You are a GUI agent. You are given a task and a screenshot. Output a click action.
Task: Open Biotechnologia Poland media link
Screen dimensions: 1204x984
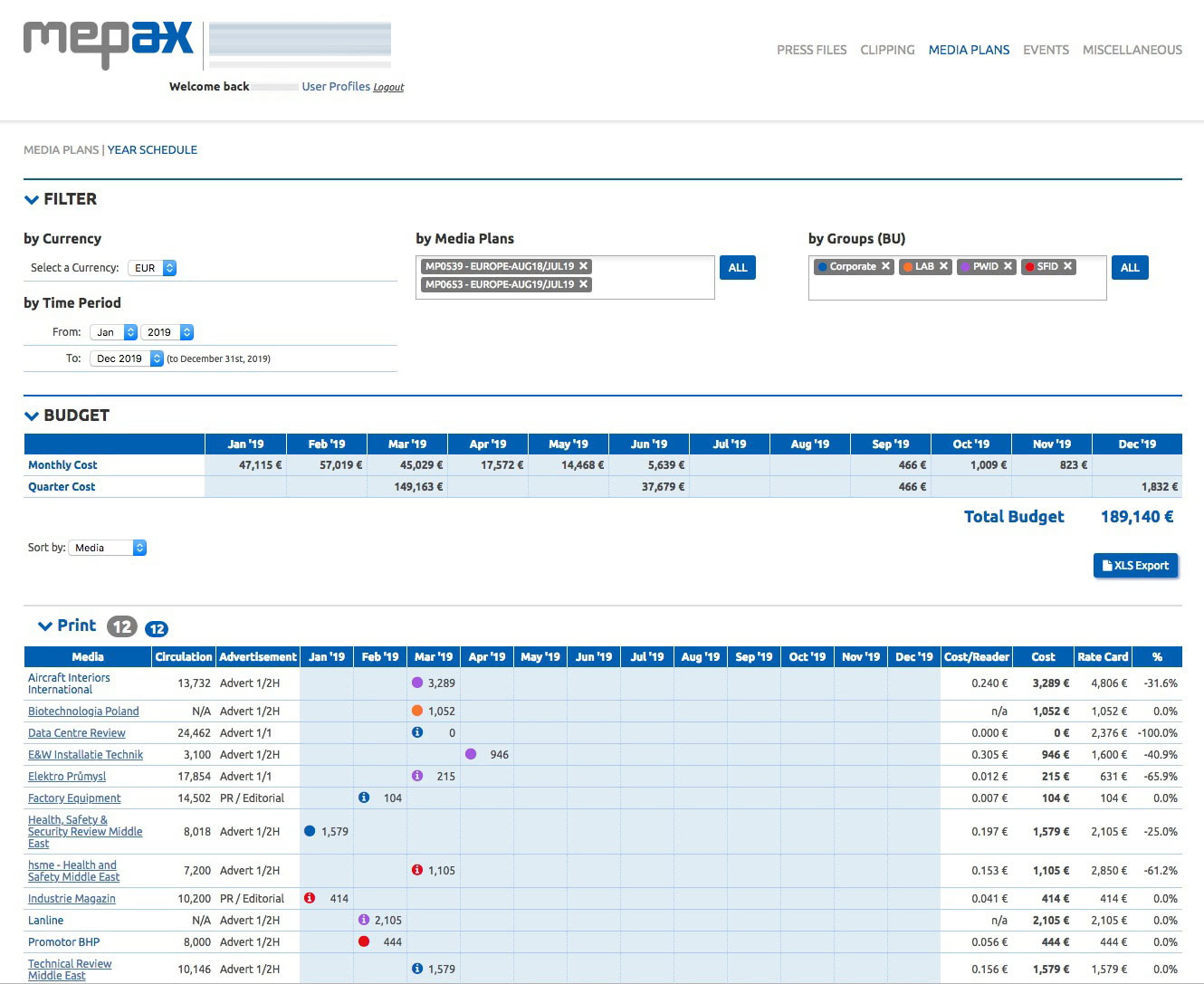click(x=83, y=712)
